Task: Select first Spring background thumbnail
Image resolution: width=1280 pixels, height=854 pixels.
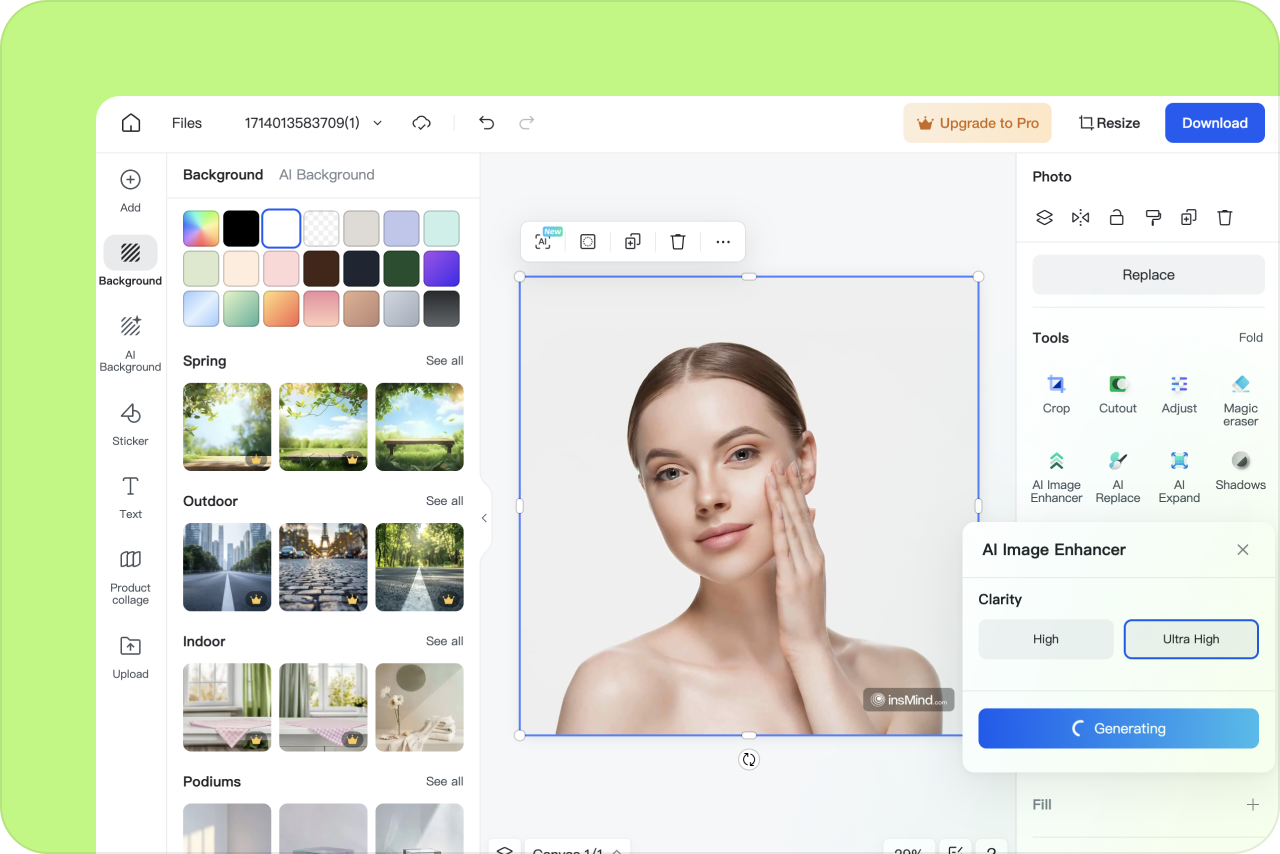Action: [x=227, y=427]
